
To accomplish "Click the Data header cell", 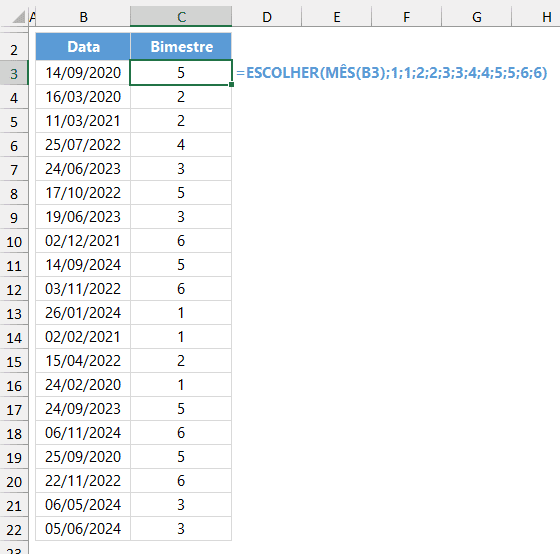I will click(83, 47).
